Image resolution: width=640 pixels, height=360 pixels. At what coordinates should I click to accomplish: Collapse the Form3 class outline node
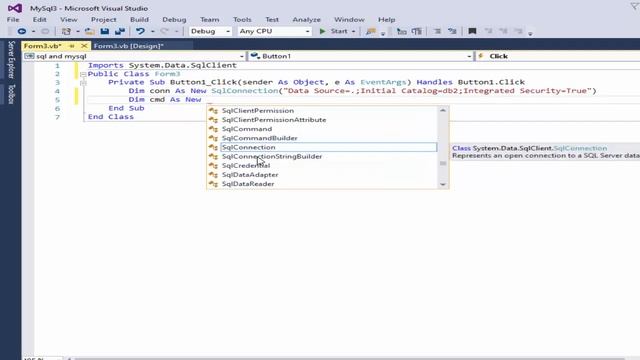click(83, 74)
